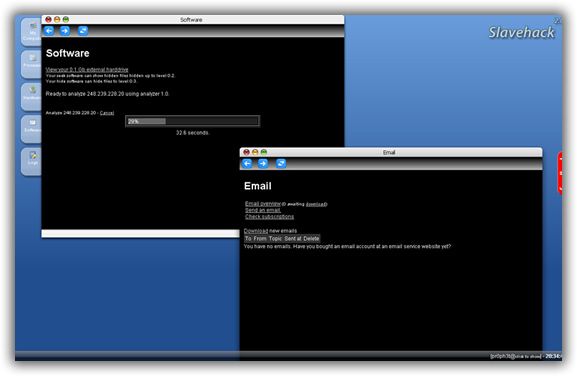Click the Software window title bar

click(x=193, y=19)
